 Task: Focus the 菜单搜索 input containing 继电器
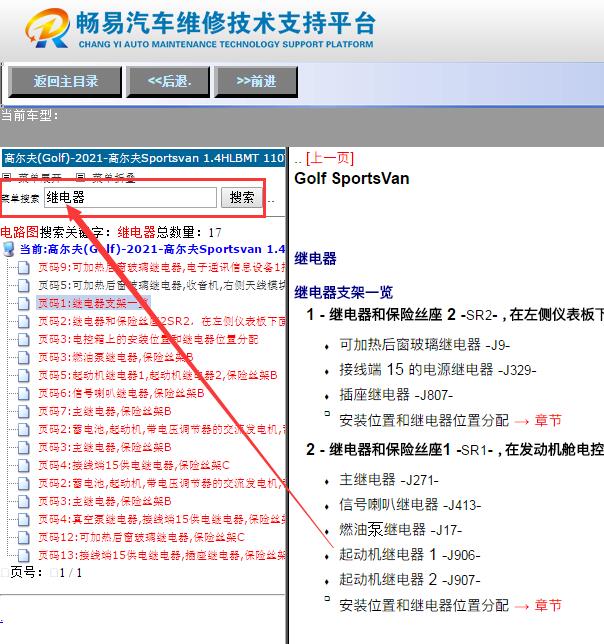130,198
